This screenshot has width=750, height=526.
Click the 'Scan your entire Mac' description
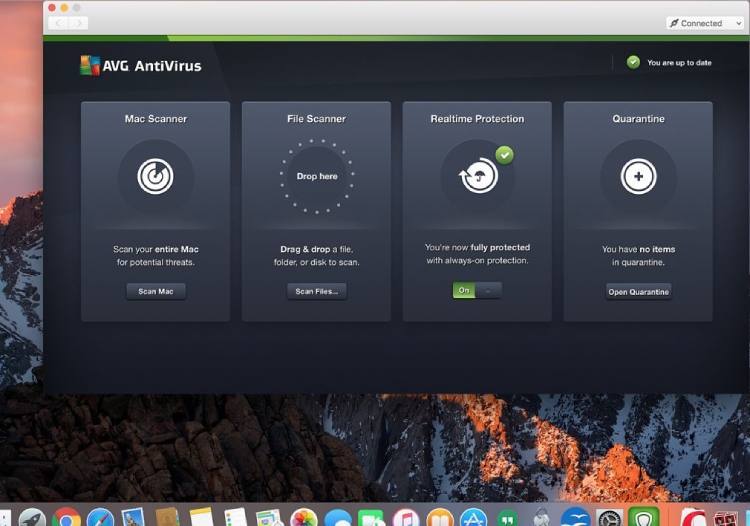pos(156,255)
